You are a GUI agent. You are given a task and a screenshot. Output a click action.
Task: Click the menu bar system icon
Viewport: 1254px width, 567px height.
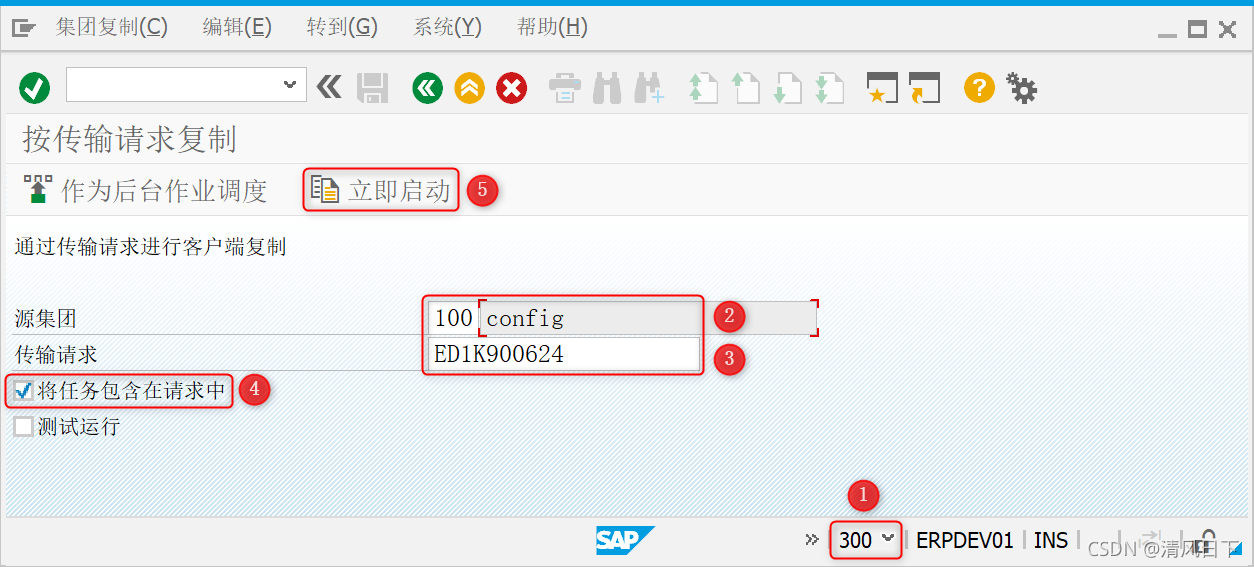point(24,28)
